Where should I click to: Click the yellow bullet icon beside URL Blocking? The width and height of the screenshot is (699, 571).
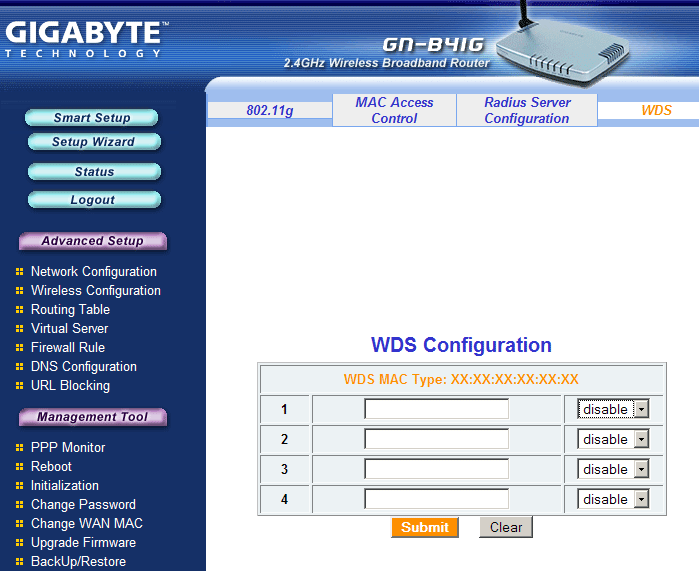tap(19, 386)
